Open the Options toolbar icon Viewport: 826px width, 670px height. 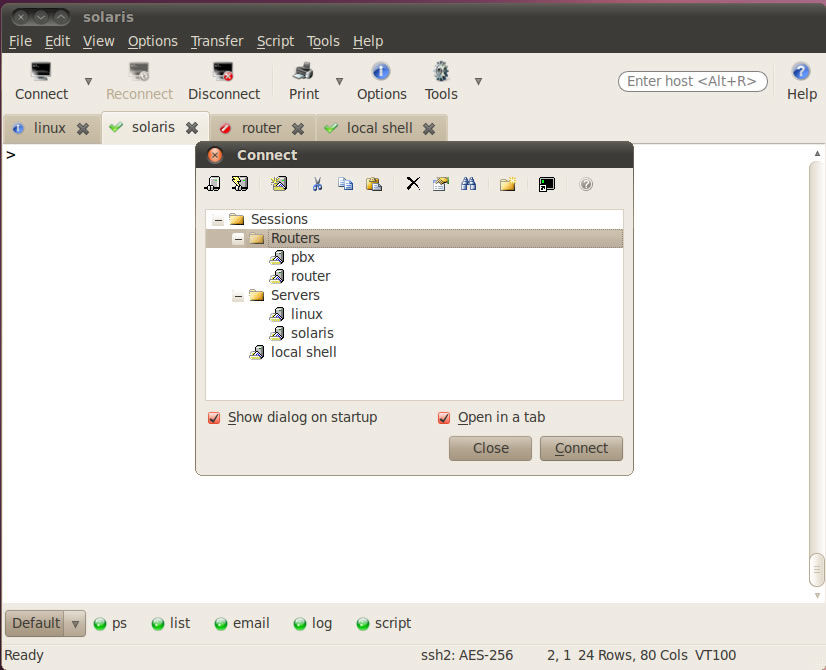click(x=381, y=71)
